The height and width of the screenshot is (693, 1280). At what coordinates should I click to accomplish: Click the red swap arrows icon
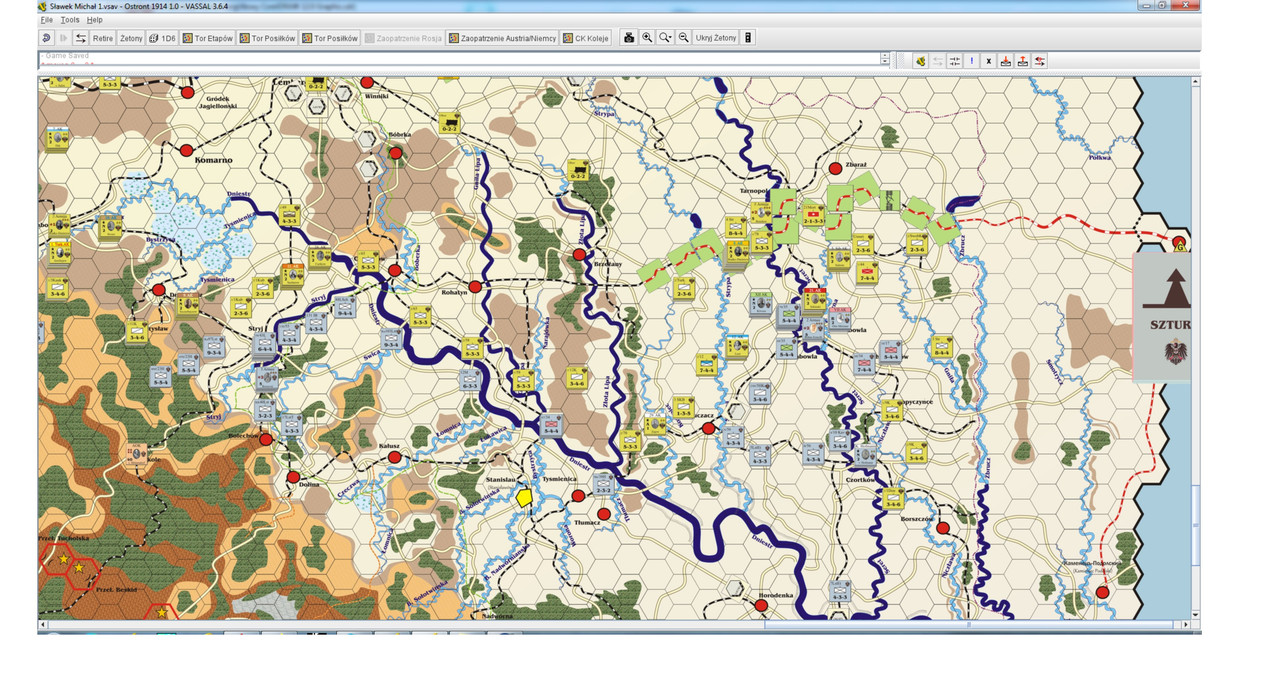(1040, 61)
